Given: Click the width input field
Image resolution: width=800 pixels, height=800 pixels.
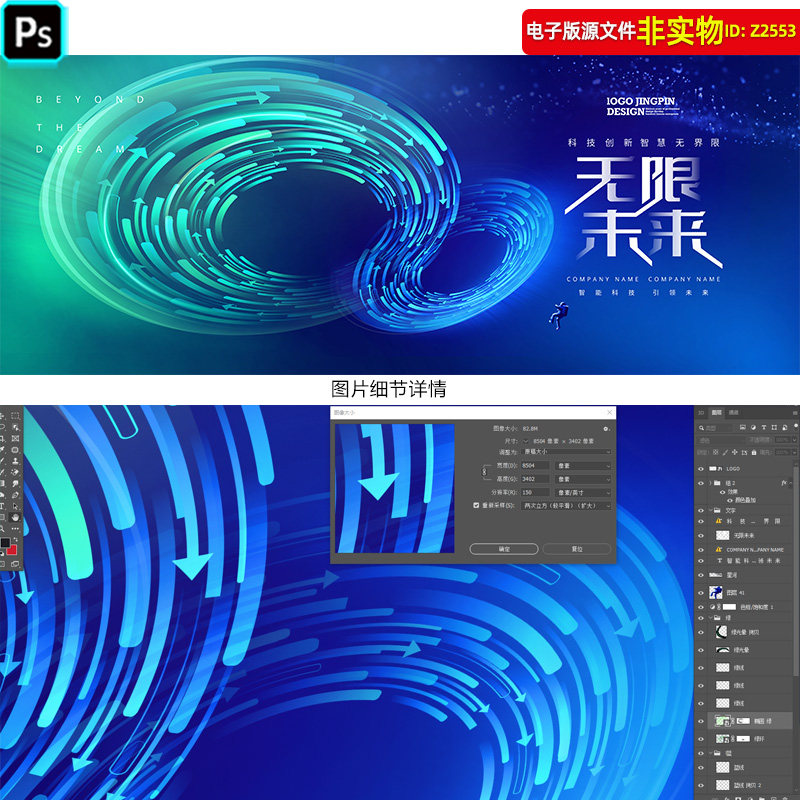Looking at the screenshot, I should 535,466.
